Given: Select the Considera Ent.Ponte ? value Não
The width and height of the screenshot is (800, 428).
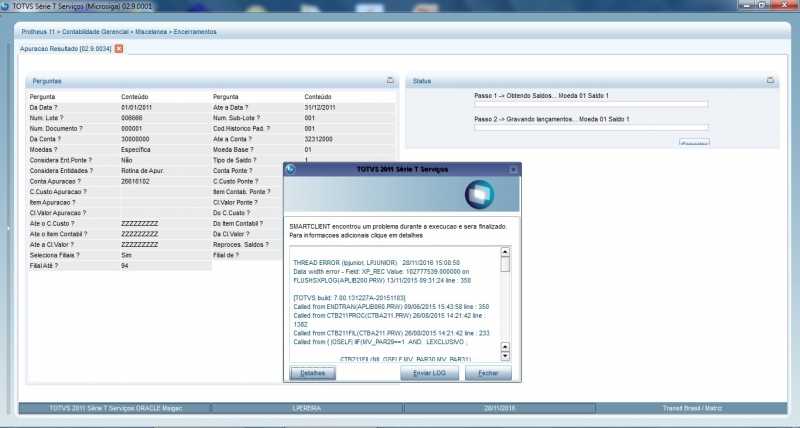Looking at the screenshot, I should (127, 160).
